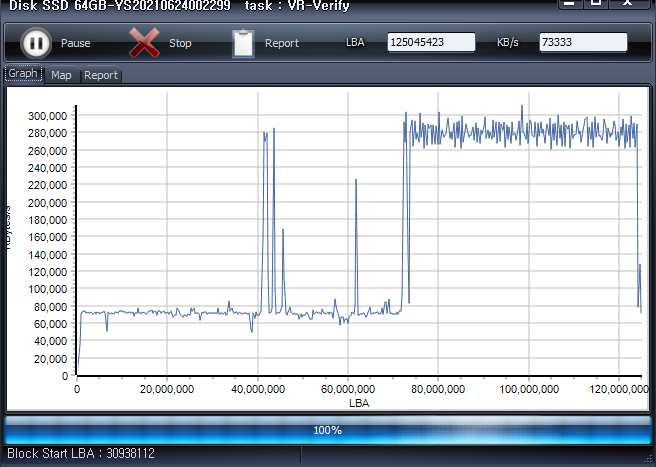Minimize the disk test window

click(568, 3)
